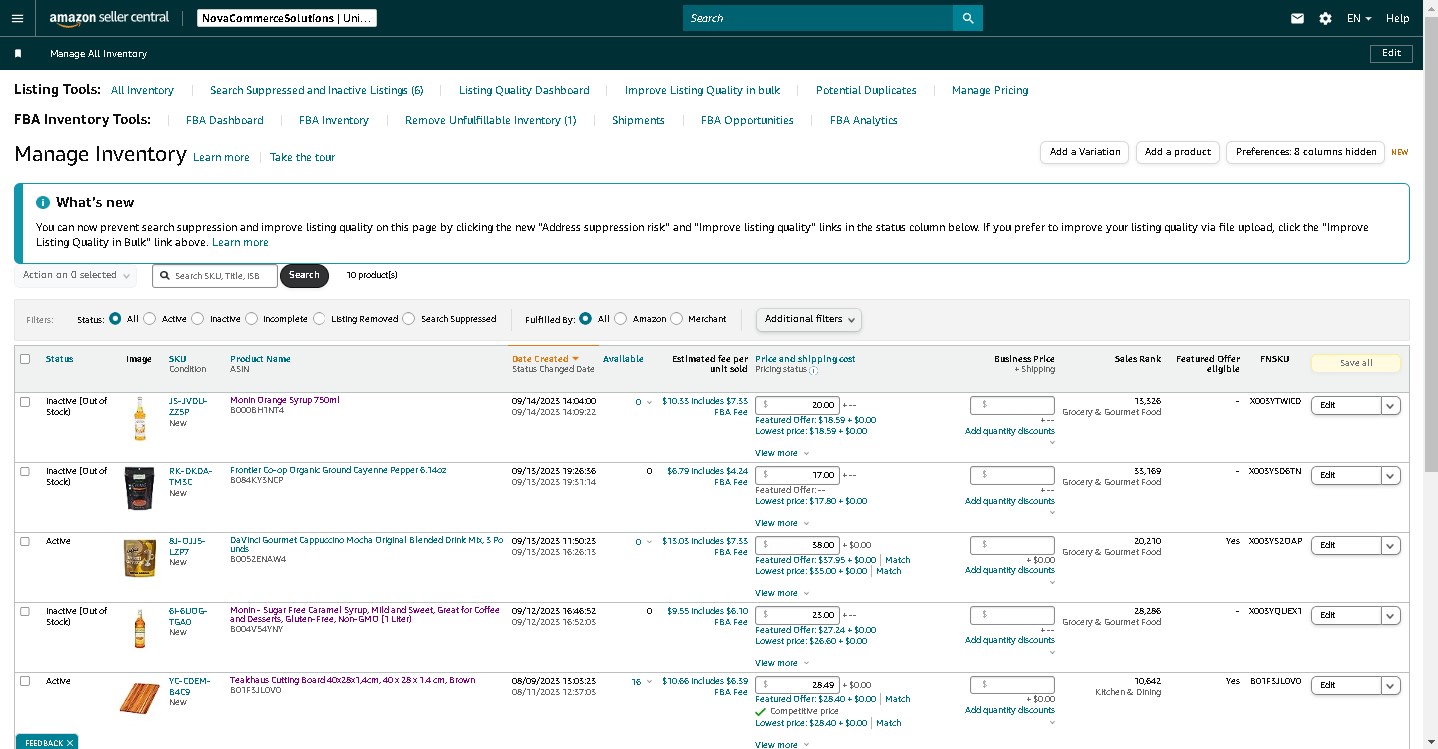The image size is (1438, 749).
Task: Open the hamburger navigation menu
Action: click(x=17, y=18)
